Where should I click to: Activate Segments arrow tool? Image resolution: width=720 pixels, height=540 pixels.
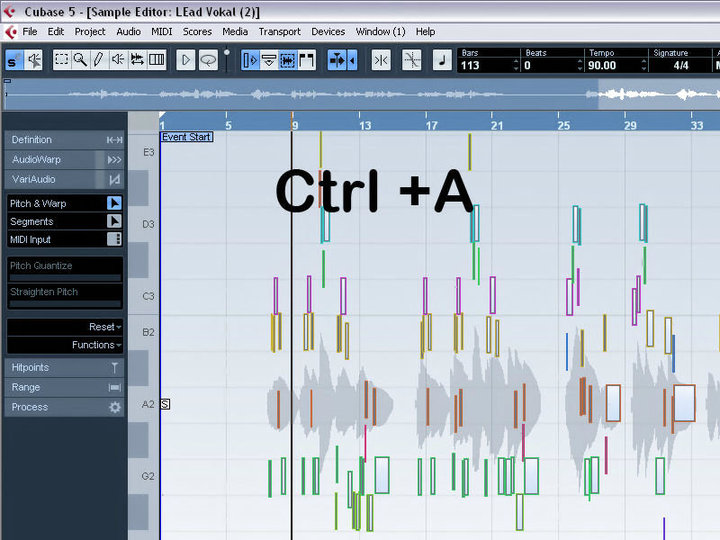pyautogui.click(x=114, y=221)
